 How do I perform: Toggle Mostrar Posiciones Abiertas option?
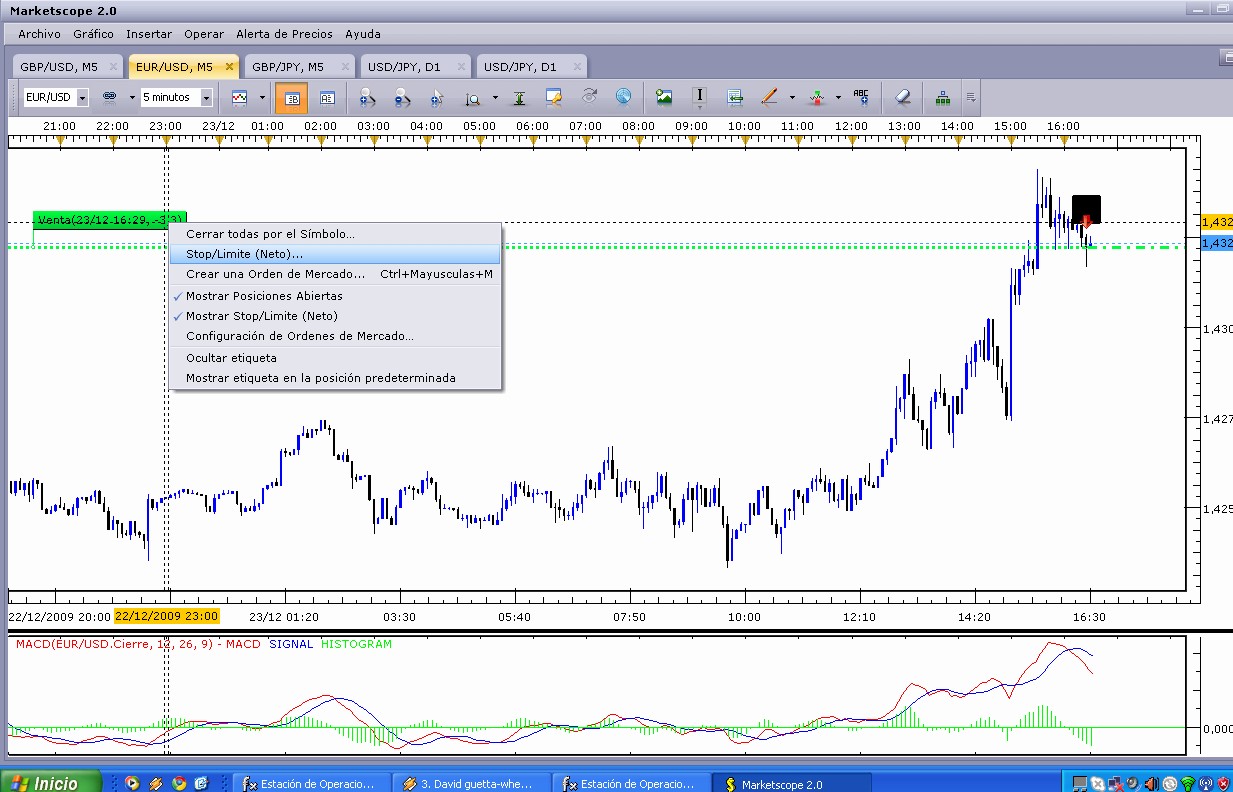(264, 296)
